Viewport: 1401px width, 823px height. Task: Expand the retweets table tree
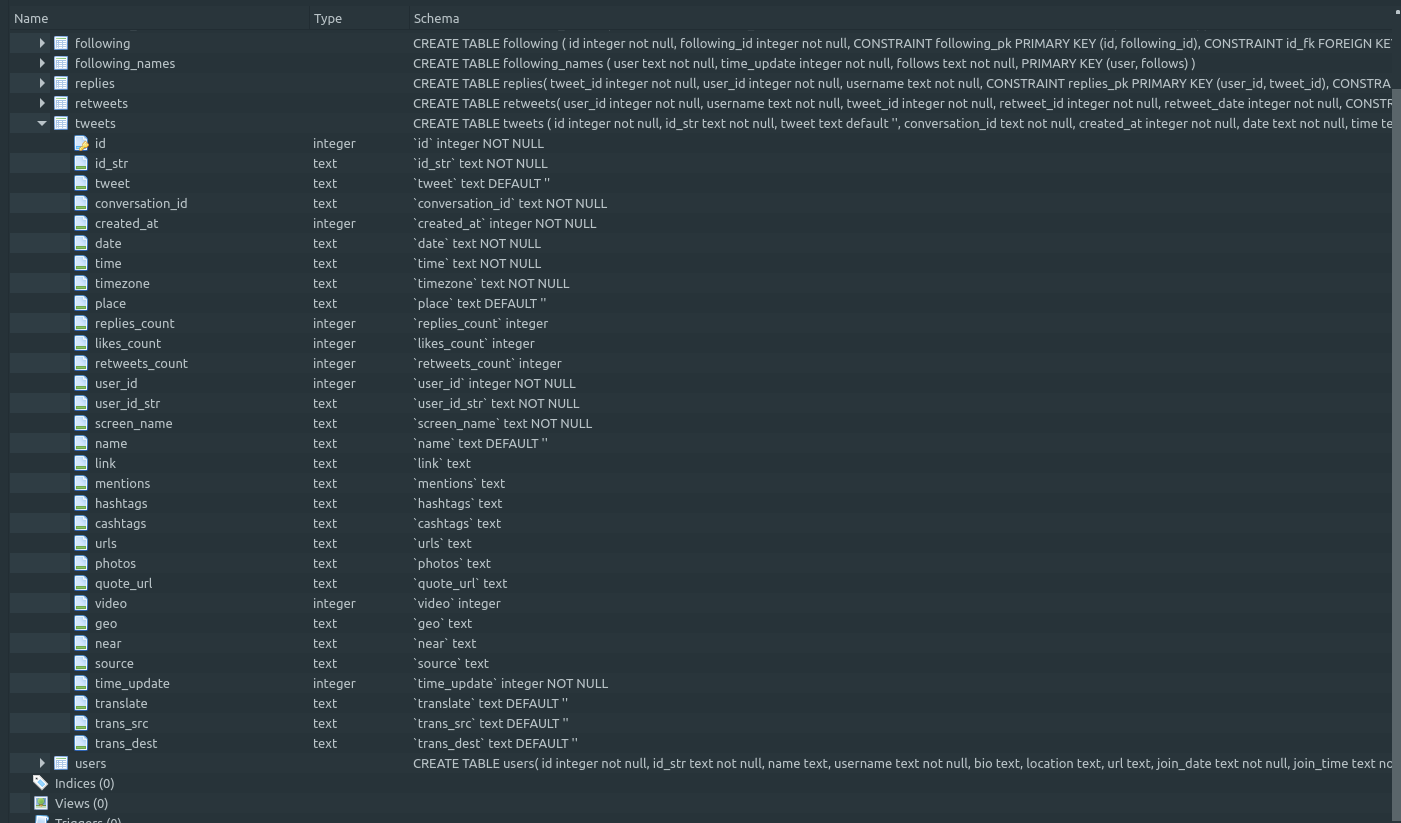[x=42, y=103]
